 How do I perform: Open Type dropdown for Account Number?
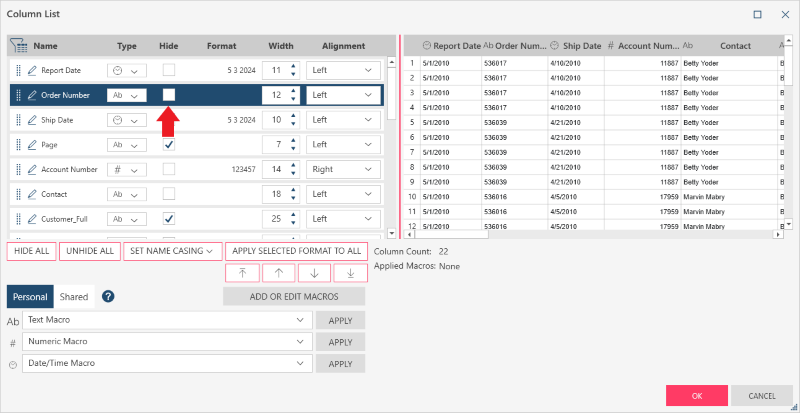click(x=127, y=169)
